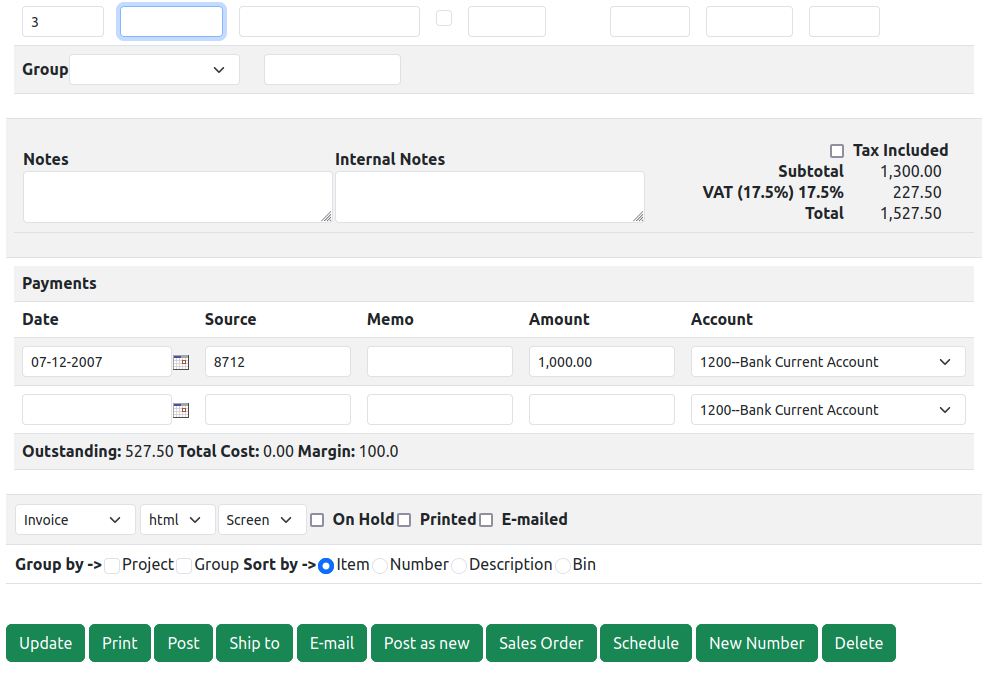This screenshot has height=674, width=985.
Task: Generate a New Number
Action: [756, 643]
